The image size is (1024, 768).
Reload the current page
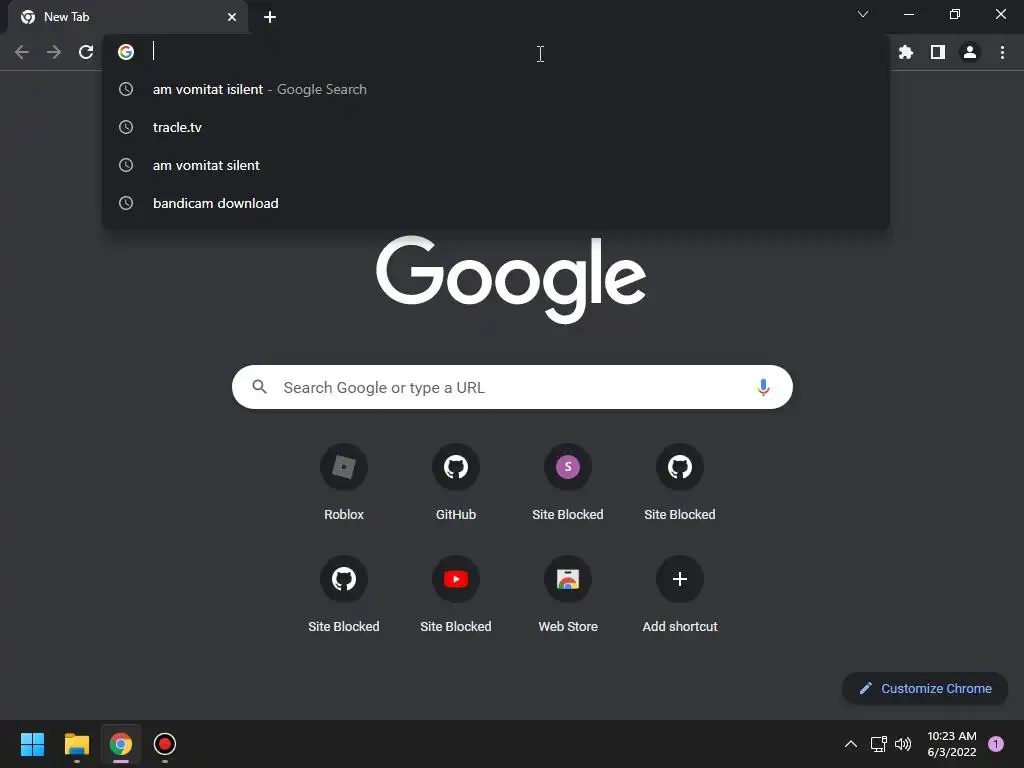86,52
